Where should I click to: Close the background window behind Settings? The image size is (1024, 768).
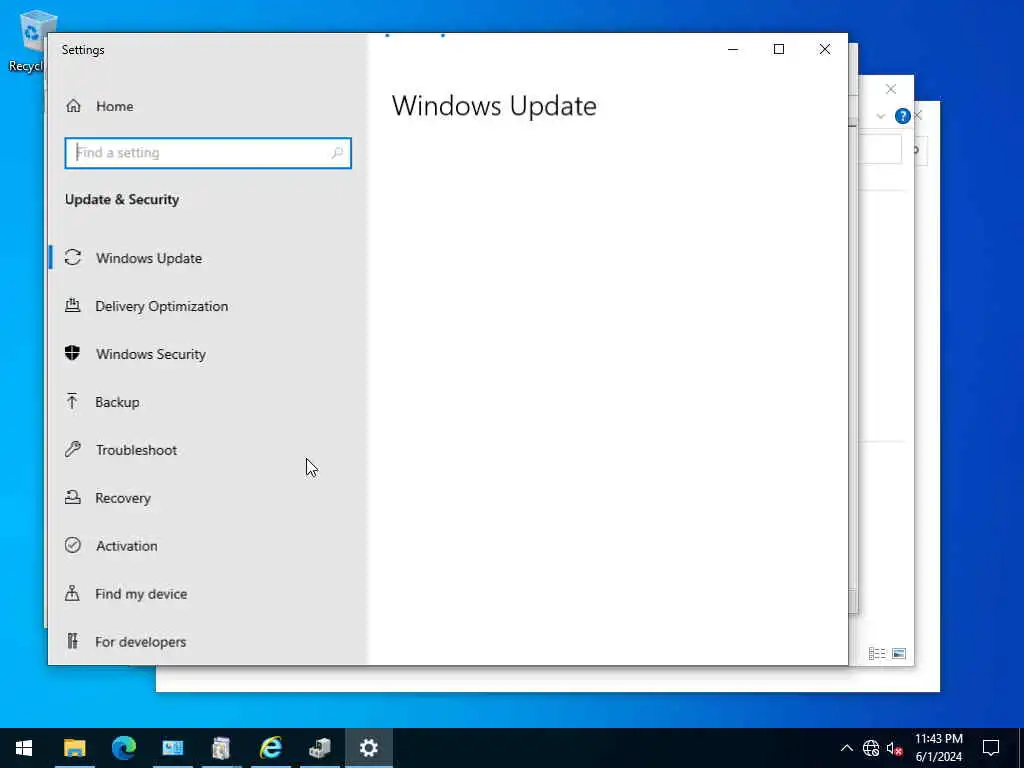coord(891,89)
